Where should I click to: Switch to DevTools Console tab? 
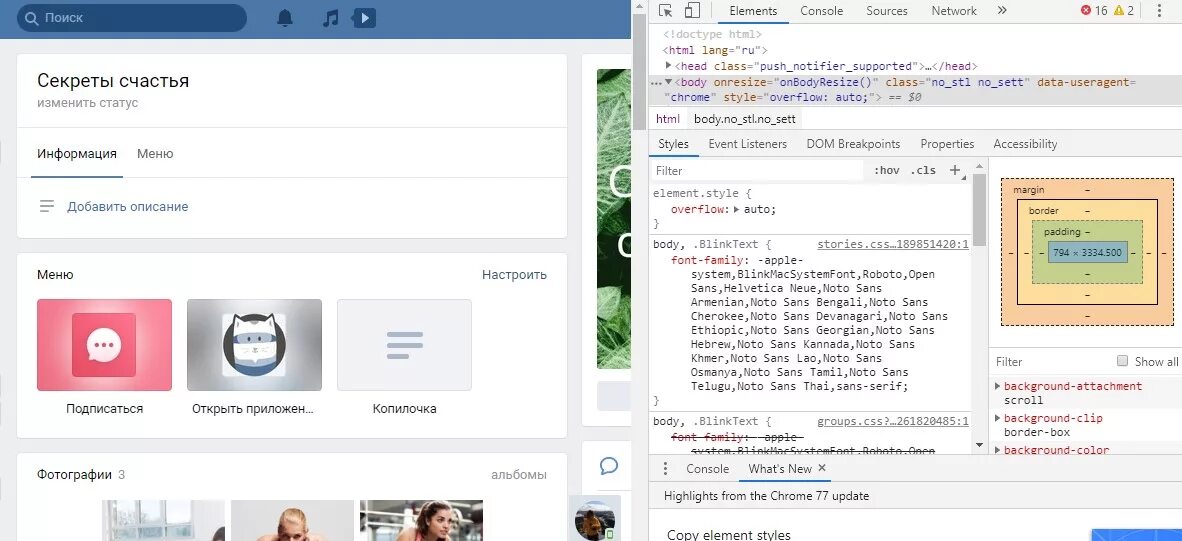tap(822, 11)
